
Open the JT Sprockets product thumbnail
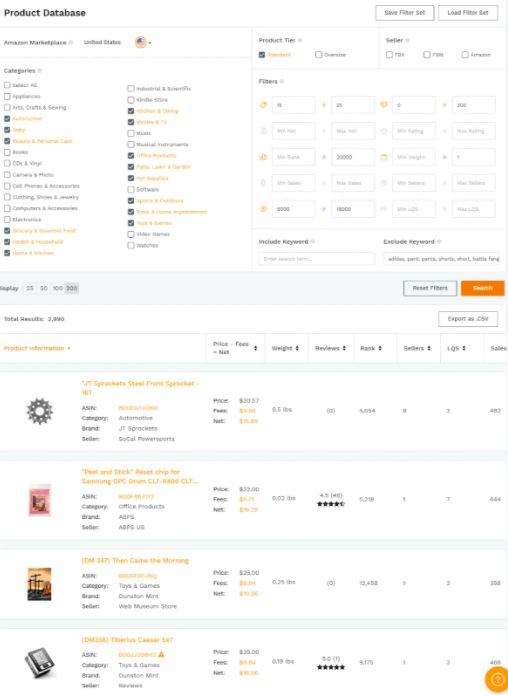(x=39, y=411)
